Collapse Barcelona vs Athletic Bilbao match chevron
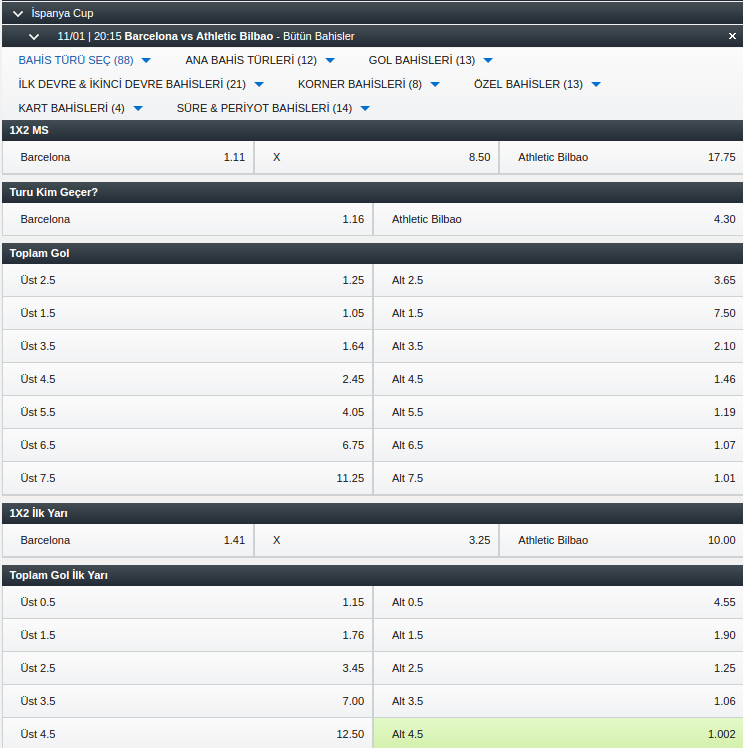 pos(34,36)
